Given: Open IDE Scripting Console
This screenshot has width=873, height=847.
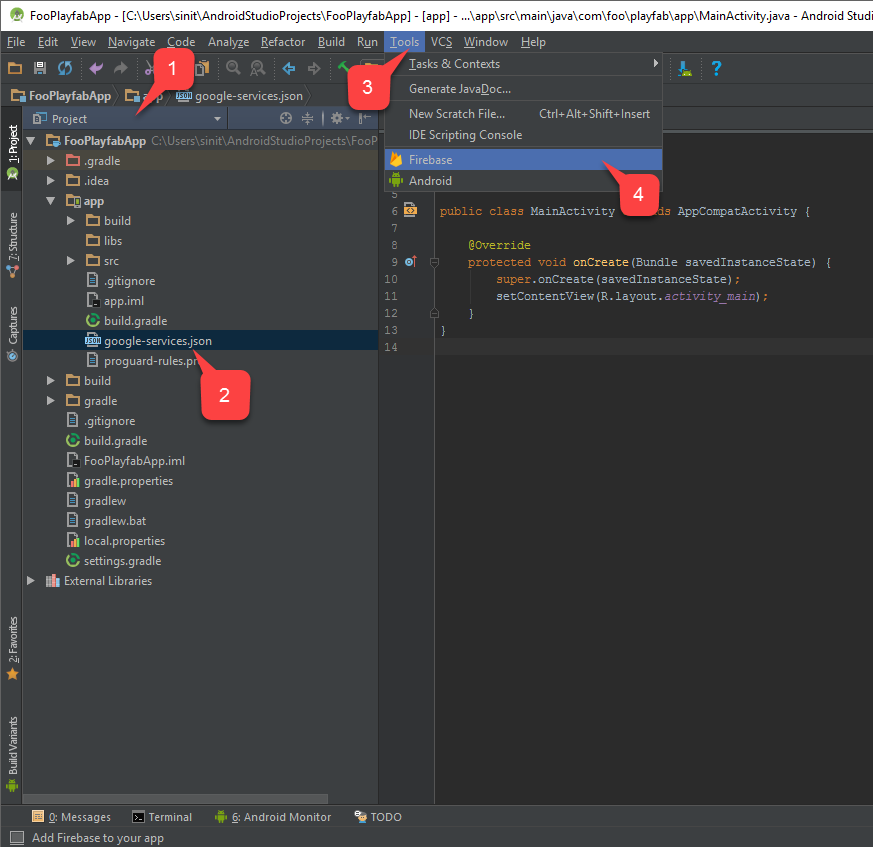Looking at the screenshot, I should pos(523,135).
